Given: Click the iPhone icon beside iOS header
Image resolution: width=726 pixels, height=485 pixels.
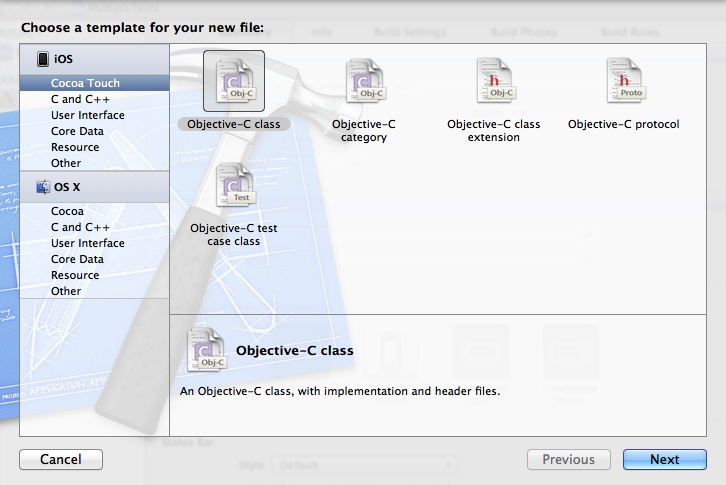Looking at the screenshot, I should tap(42, 60).
